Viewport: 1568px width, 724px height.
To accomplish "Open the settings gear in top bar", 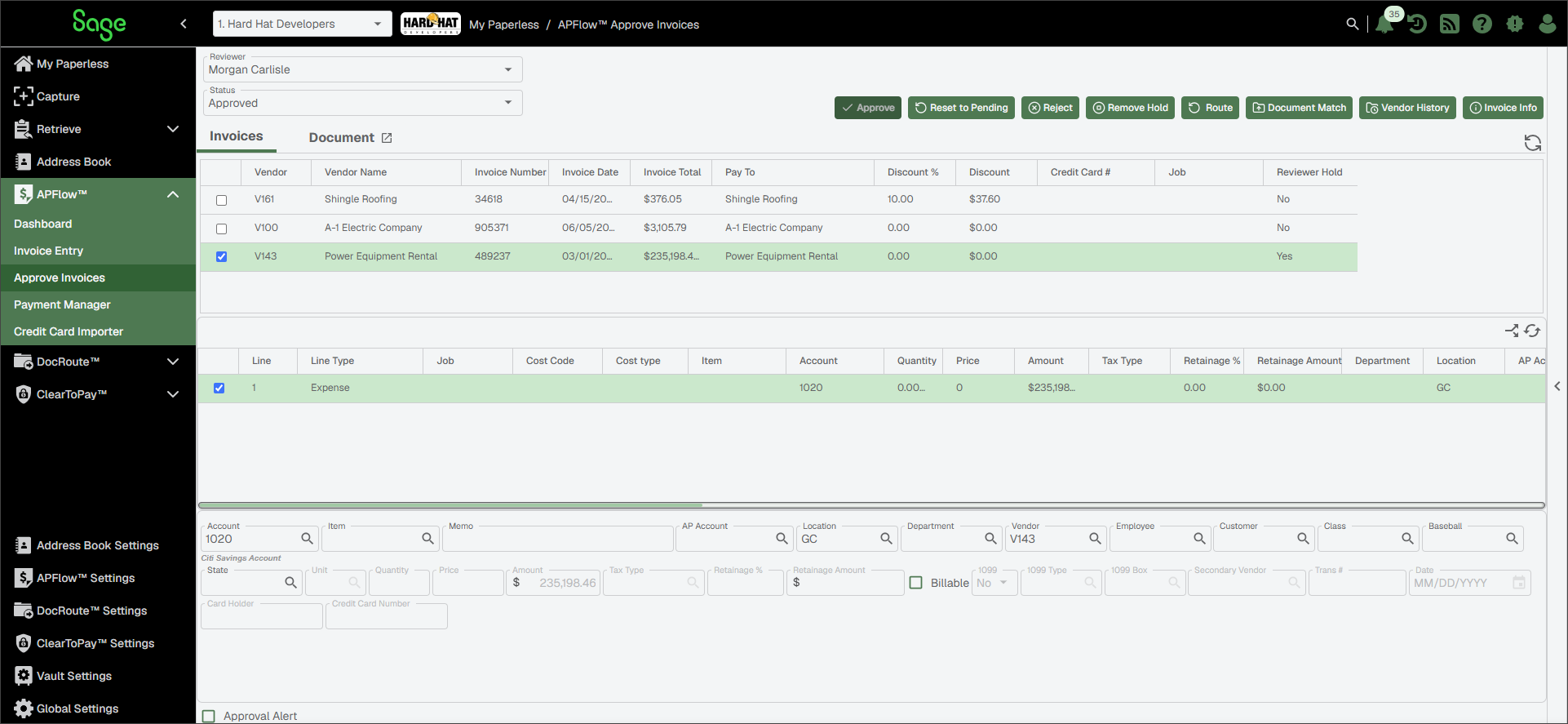I will [1515, 24].
